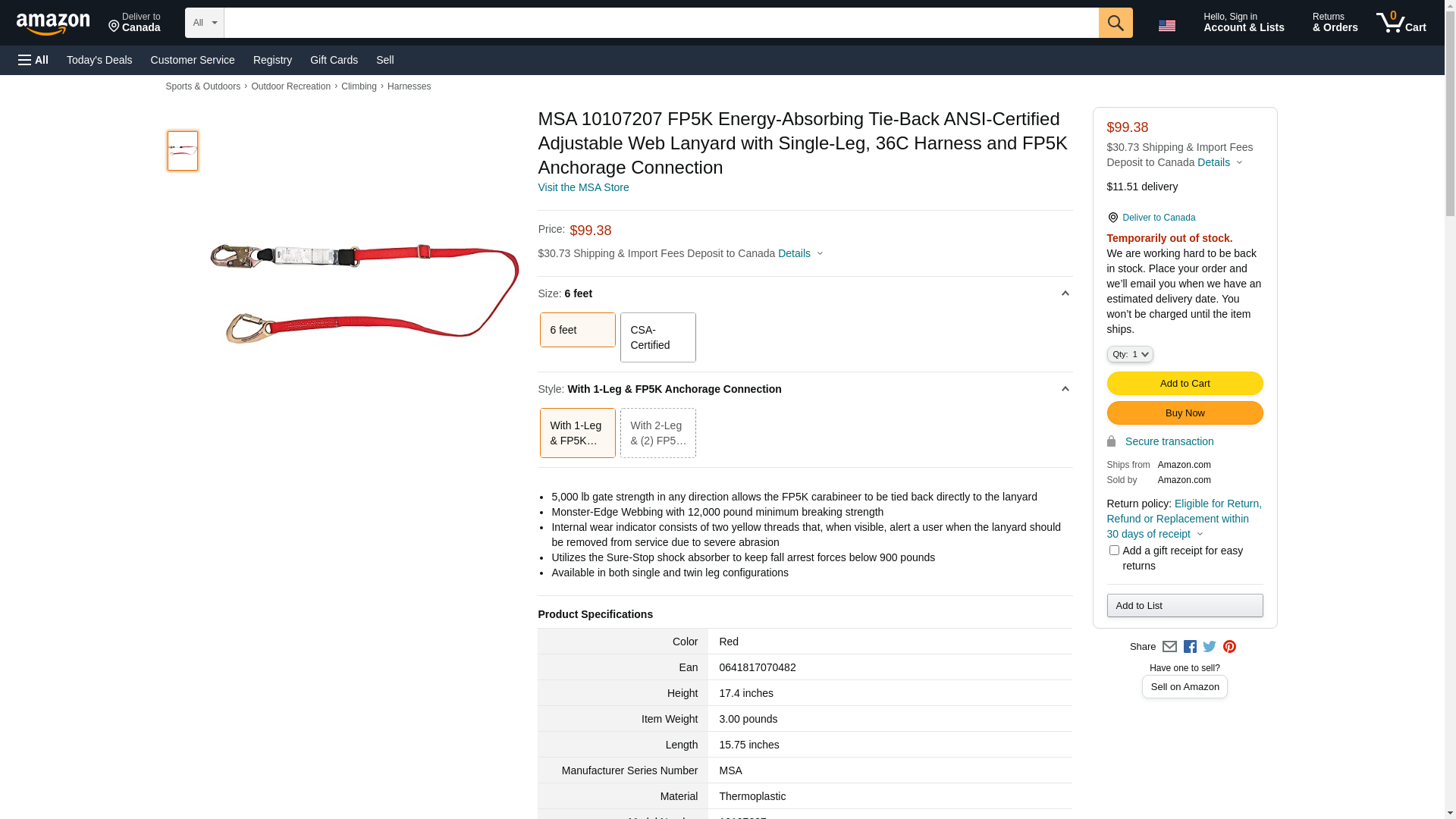Select the With 2-Leg style option

click(657, 433)
